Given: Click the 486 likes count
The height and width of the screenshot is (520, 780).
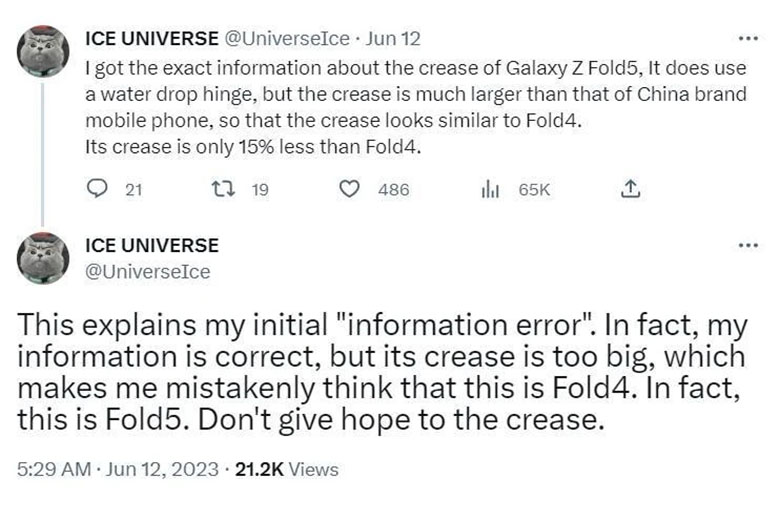Looking at the screenshot, I should (x=393, y=190).
